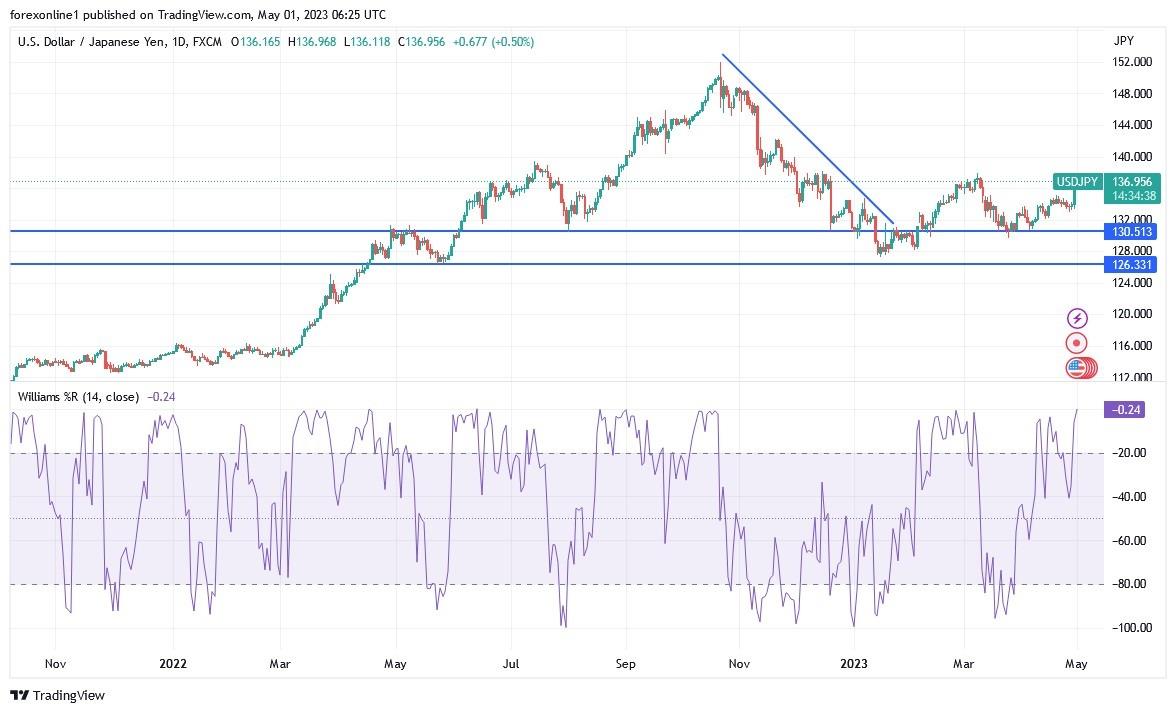Click the 130.513 support level label
Image resolution: width=1176 pixels, height=713 pixels.
click(x=1132, y=232)
